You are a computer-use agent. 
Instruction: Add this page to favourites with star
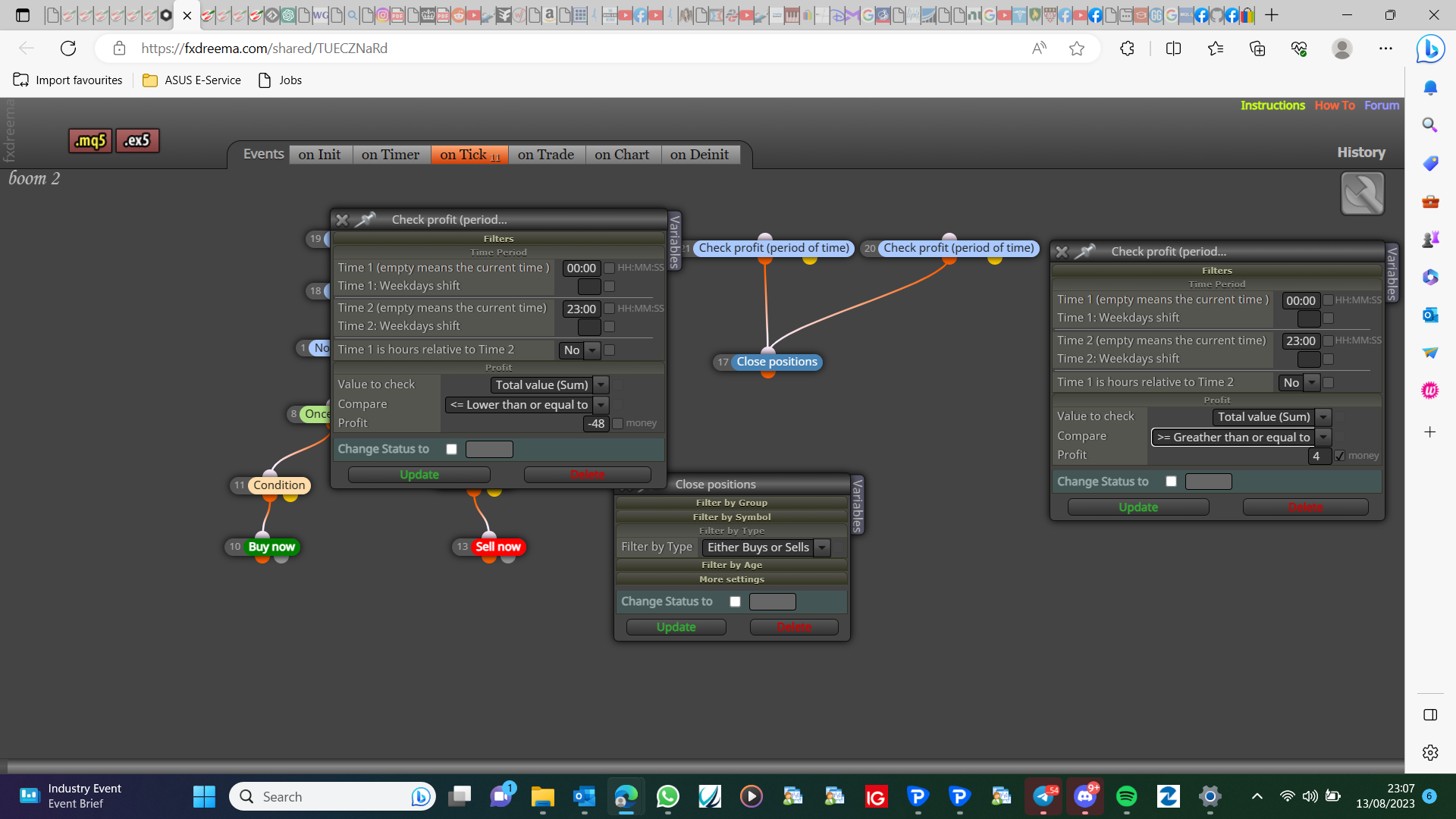1077,49
